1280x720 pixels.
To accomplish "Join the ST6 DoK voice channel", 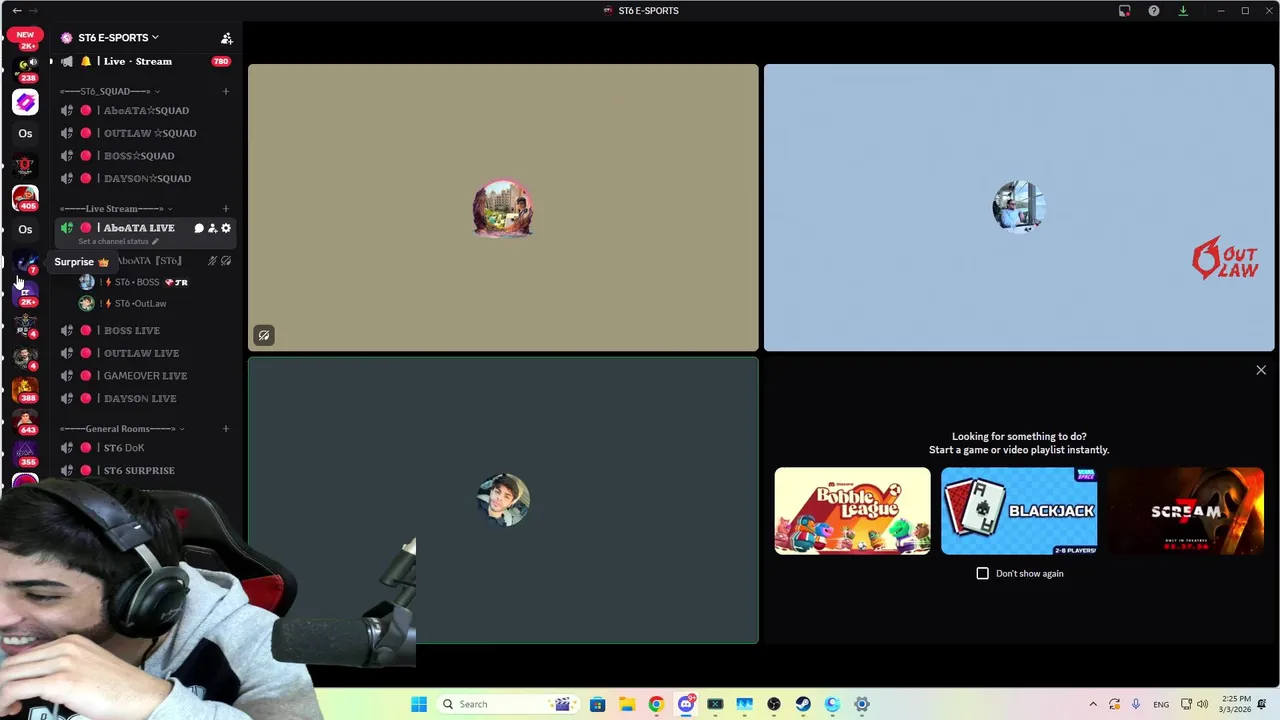I will (145, 448).
